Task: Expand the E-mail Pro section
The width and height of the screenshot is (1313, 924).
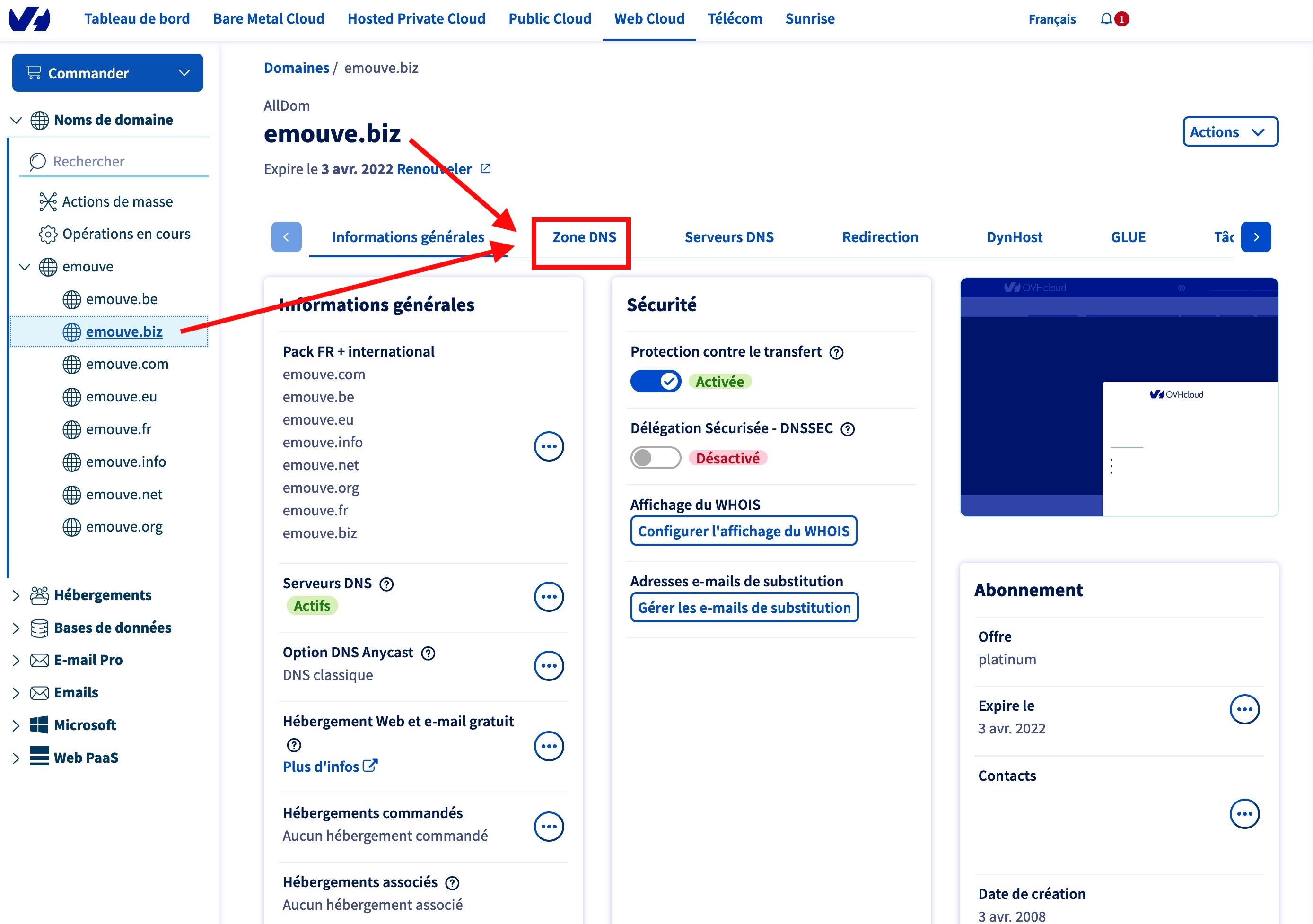Action: click(16, 661)
